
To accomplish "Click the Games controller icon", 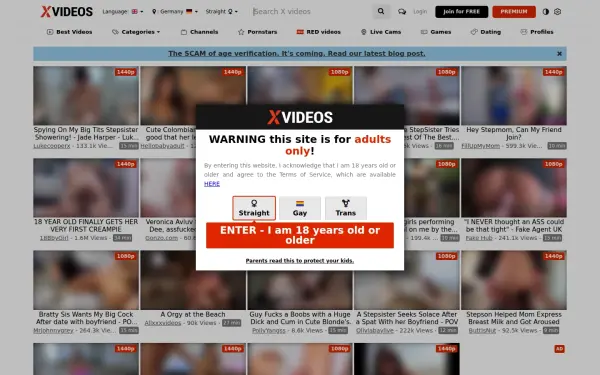I will point(424,32).
